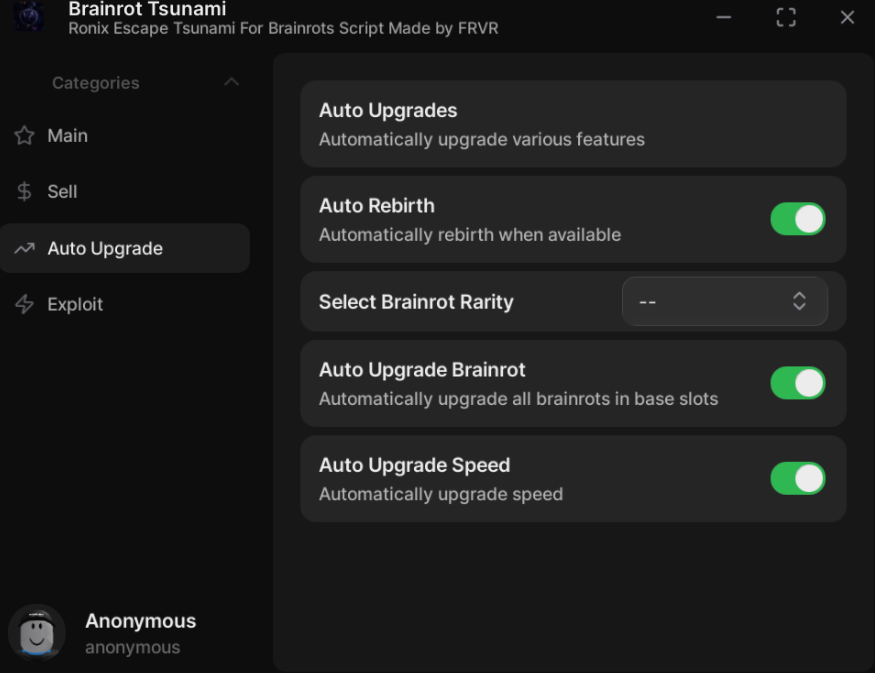Switch off Auto Upgrade Speed
875x673 pixels.
coord(797,479)
